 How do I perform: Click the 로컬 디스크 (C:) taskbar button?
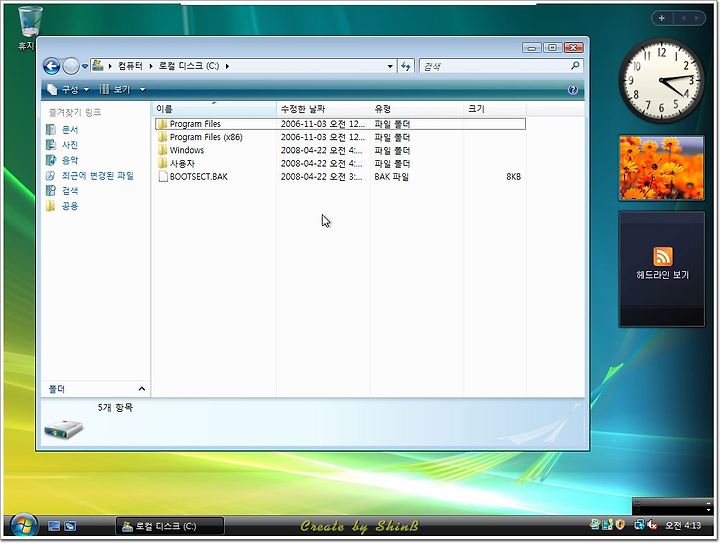tap(169, 526)
